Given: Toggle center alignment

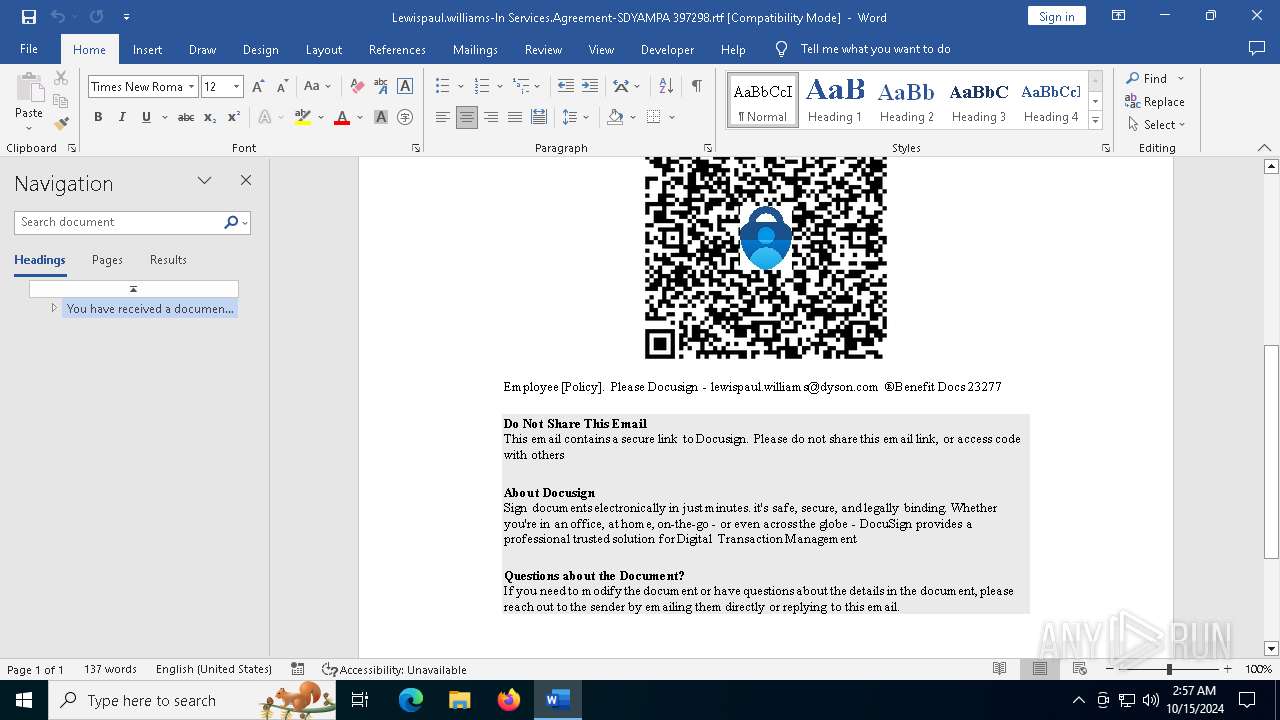Looking at the screenshot, I should tap(467, 117).
